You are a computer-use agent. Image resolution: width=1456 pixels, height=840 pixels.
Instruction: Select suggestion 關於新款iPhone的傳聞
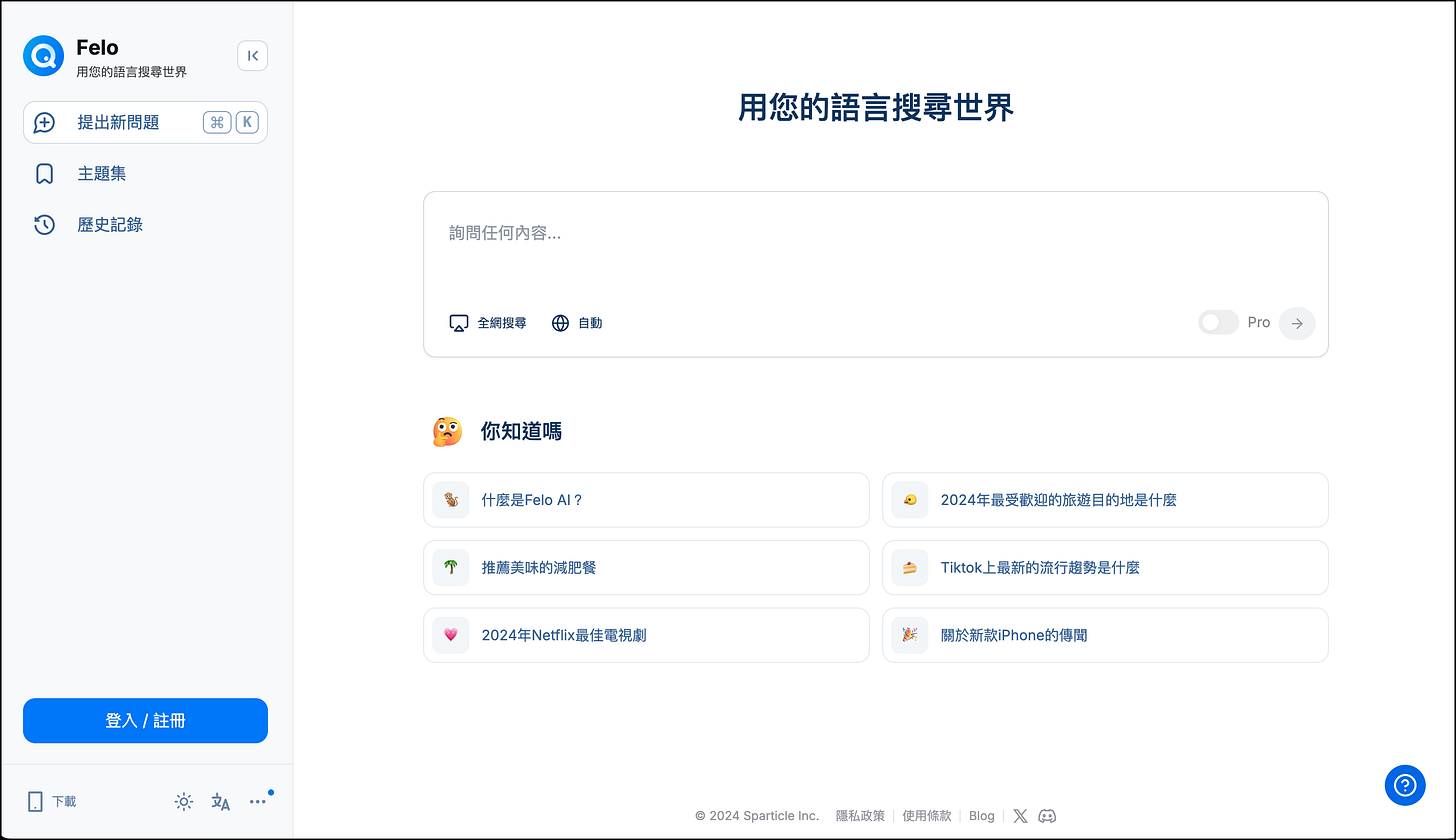tap(1105, 635)
